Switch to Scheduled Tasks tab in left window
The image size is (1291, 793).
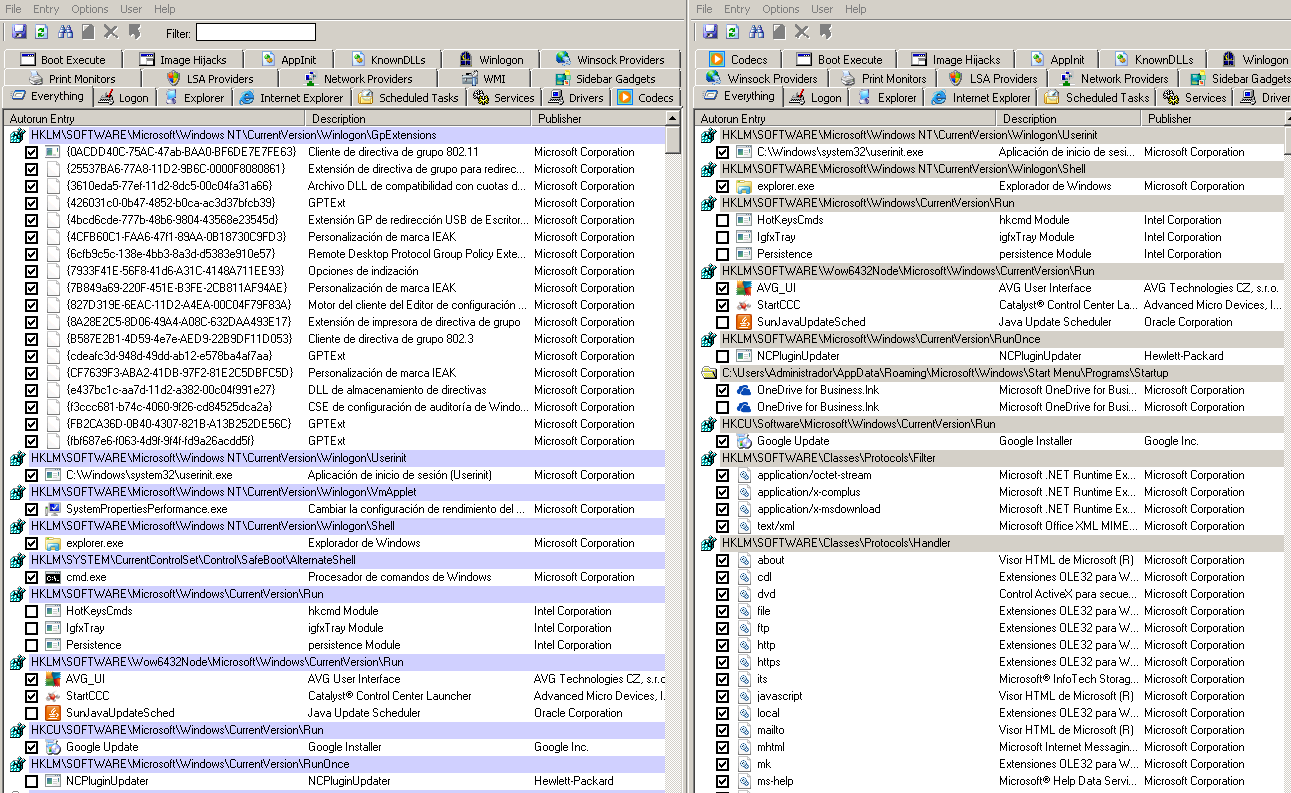point(408,98)
